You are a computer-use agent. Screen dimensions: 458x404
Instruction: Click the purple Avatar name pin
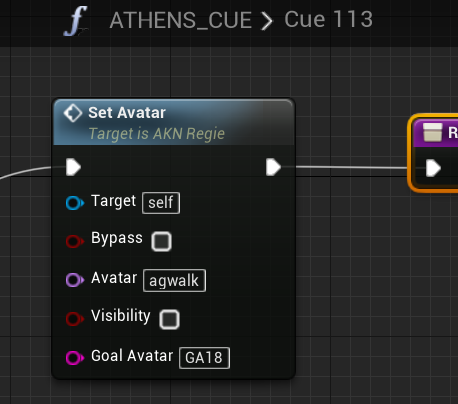(x=75, y=280)
